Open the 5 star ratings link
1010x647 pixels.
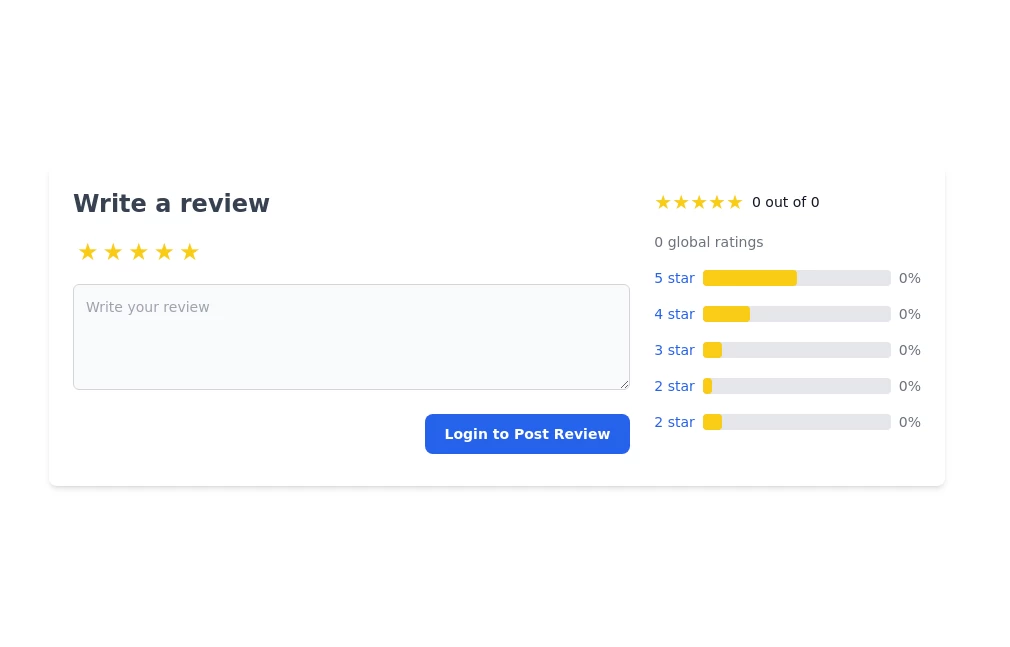[x=674, y=278]
